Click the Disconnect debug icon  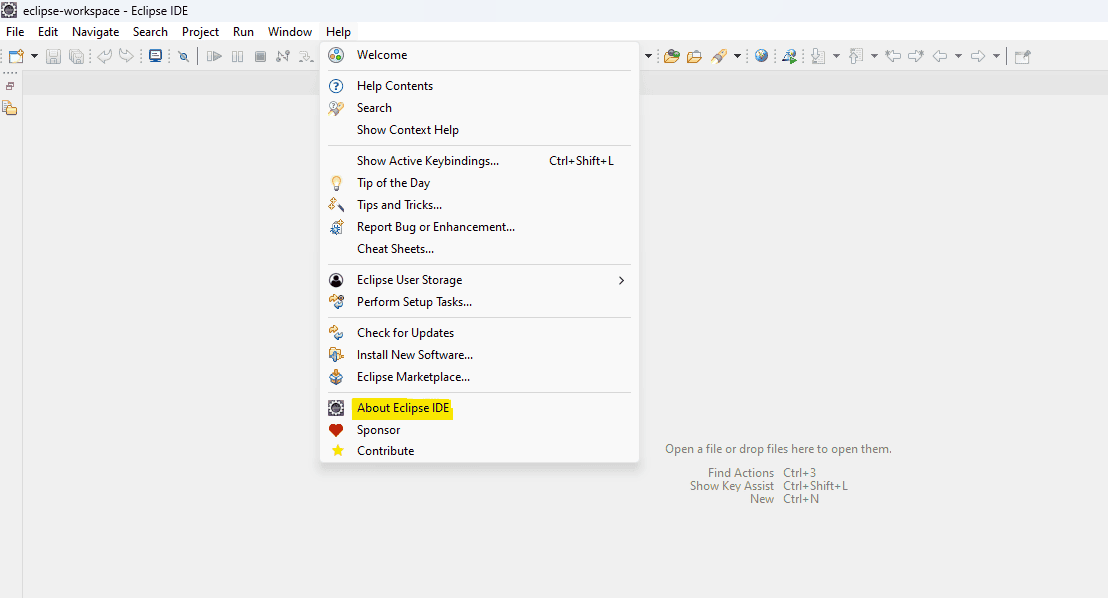pos(283,57)
